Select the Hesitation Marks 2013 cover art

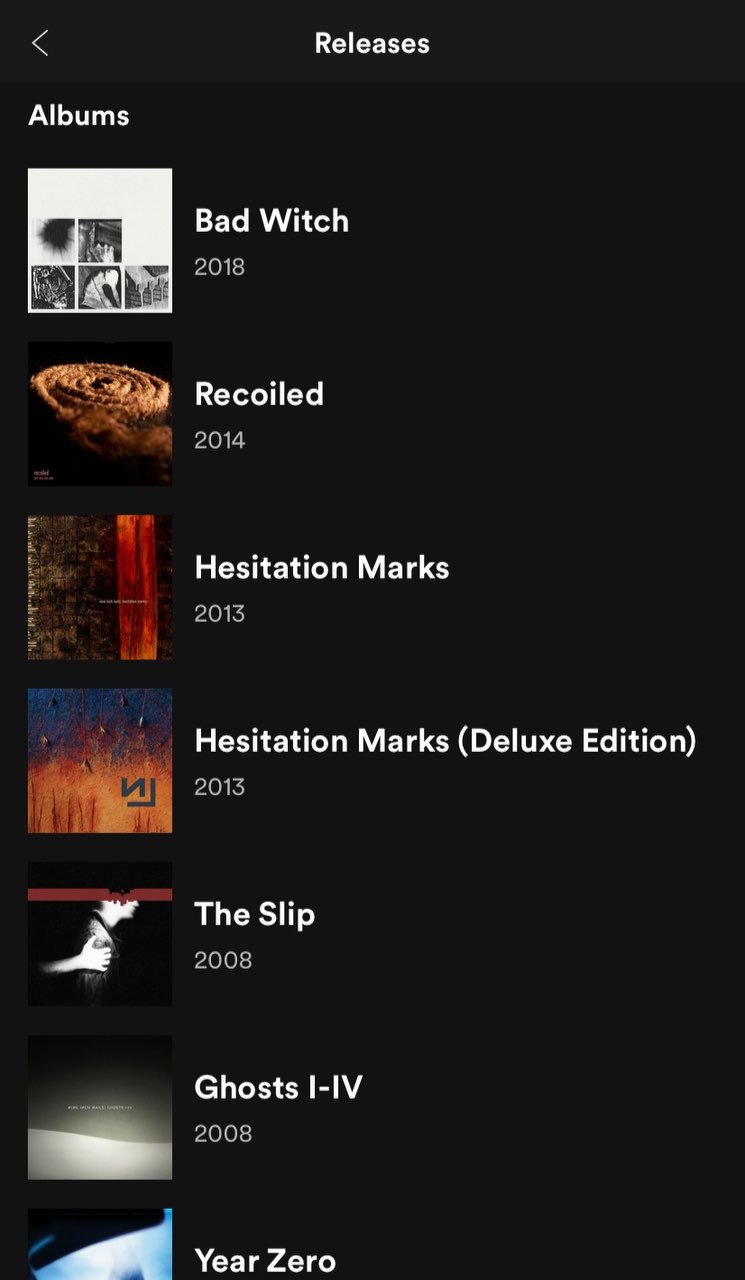click(x=100, y=587)
